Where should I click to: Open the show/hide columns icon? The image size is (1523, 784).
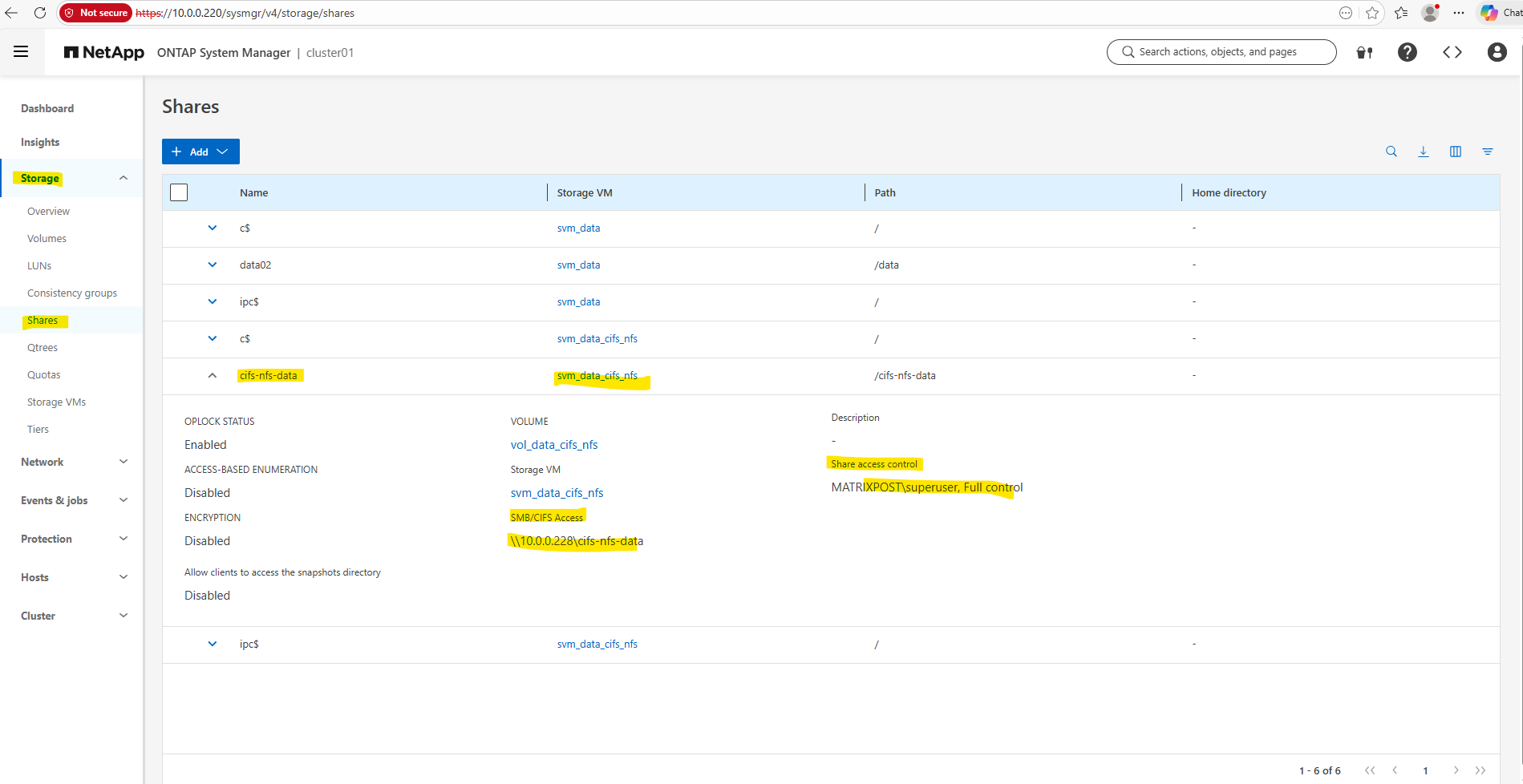(1456, 152)
